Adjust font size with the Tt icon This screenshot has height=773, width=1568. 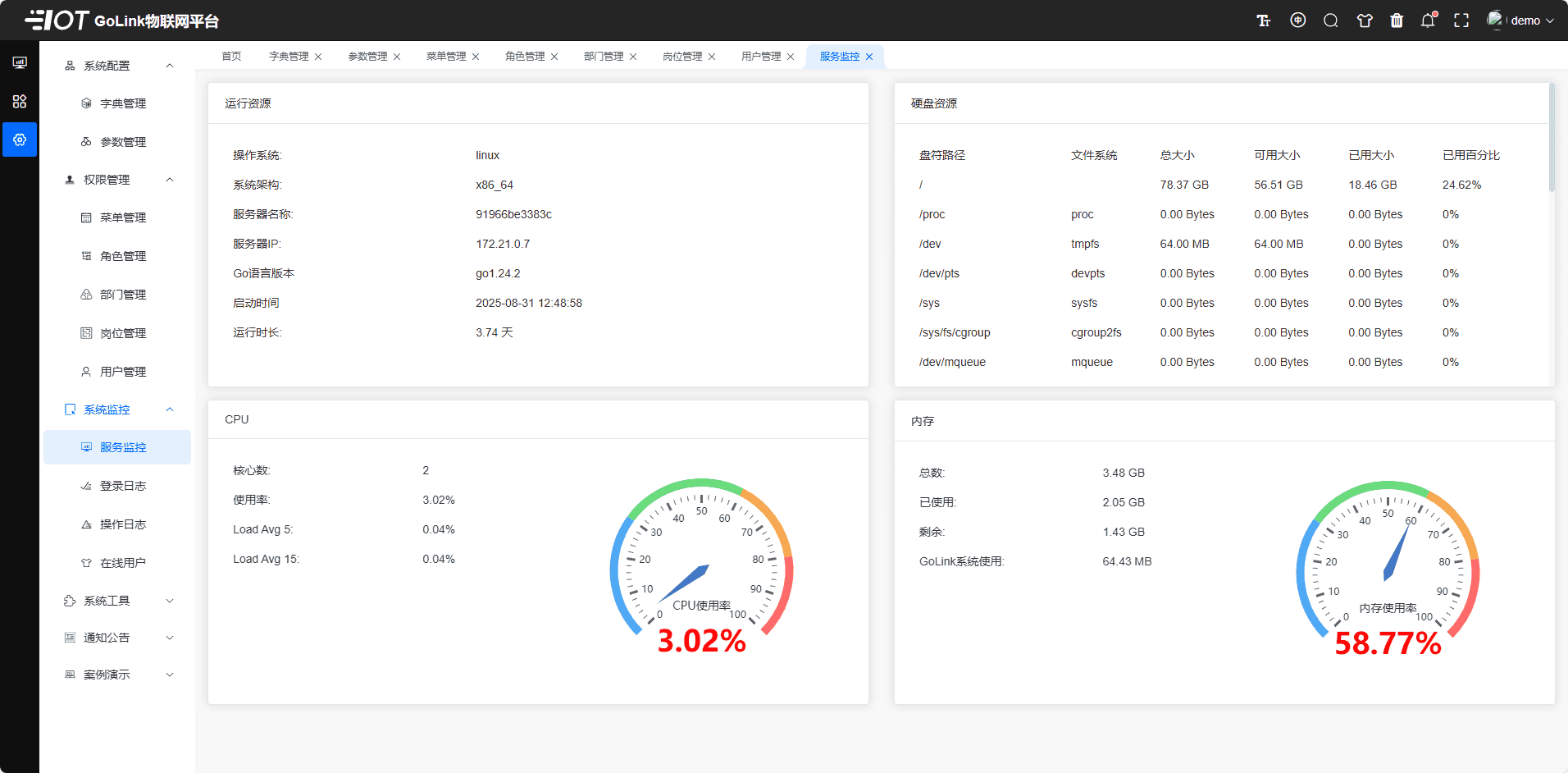point(1264,21)
